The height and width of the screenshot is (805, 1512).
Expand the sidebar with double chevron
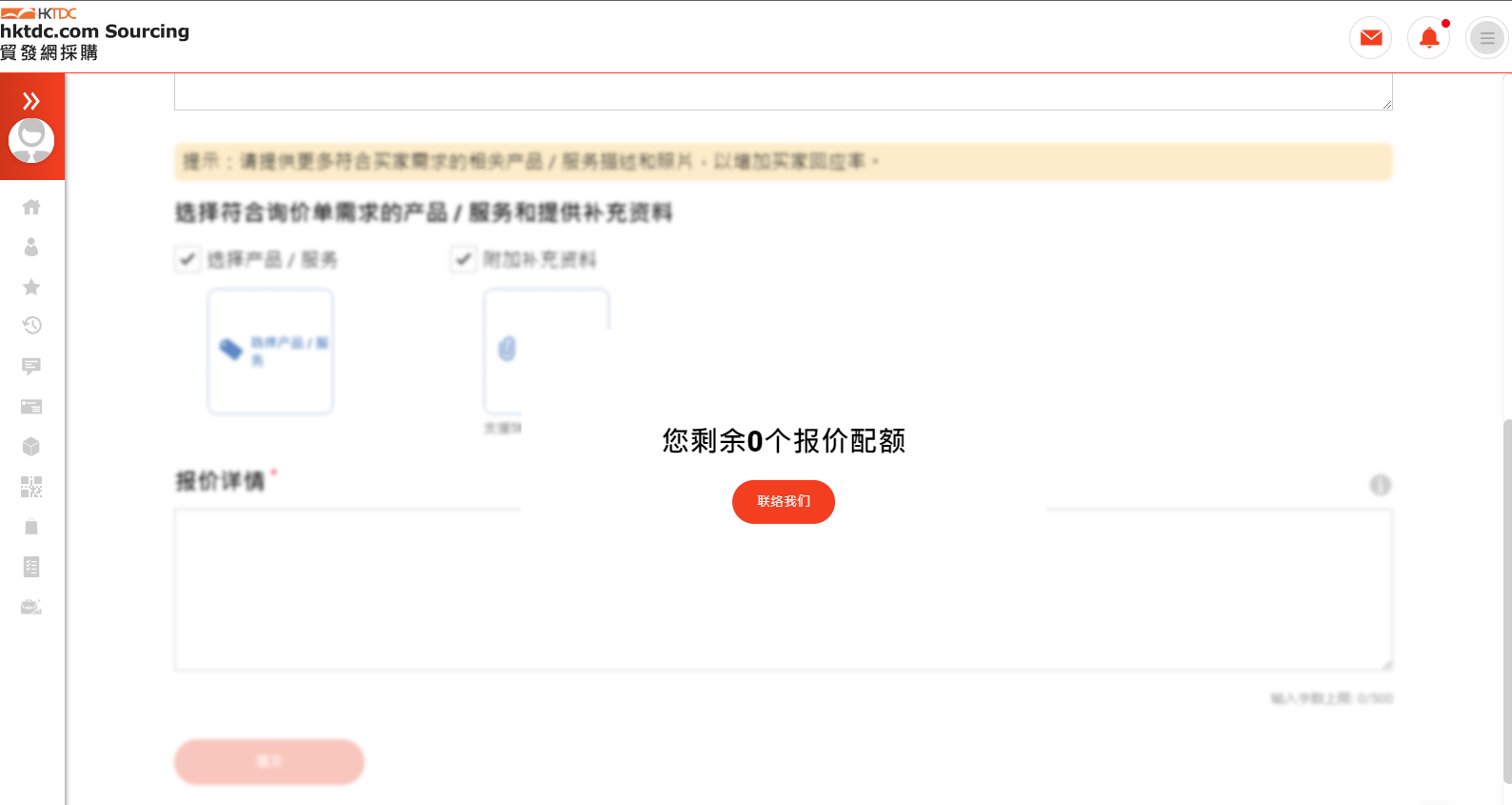31,101
